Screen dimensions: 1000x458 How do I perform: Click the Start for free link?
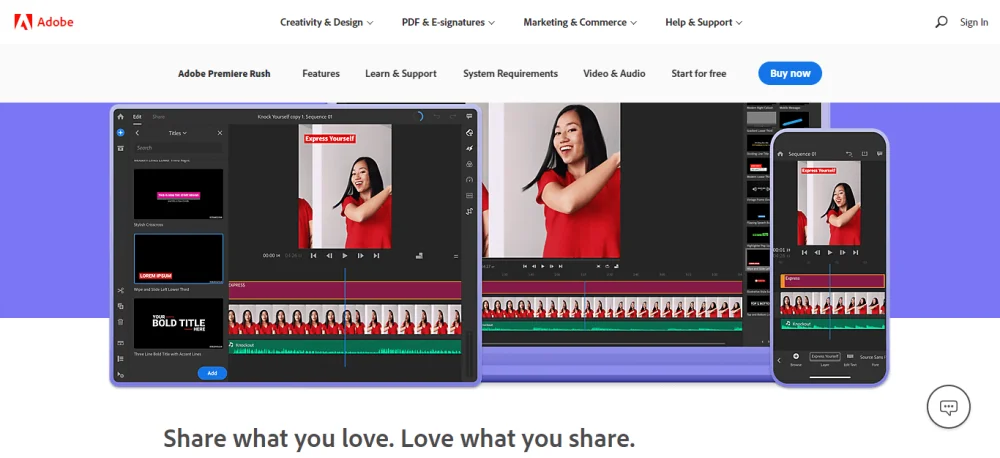click(699, 74)
